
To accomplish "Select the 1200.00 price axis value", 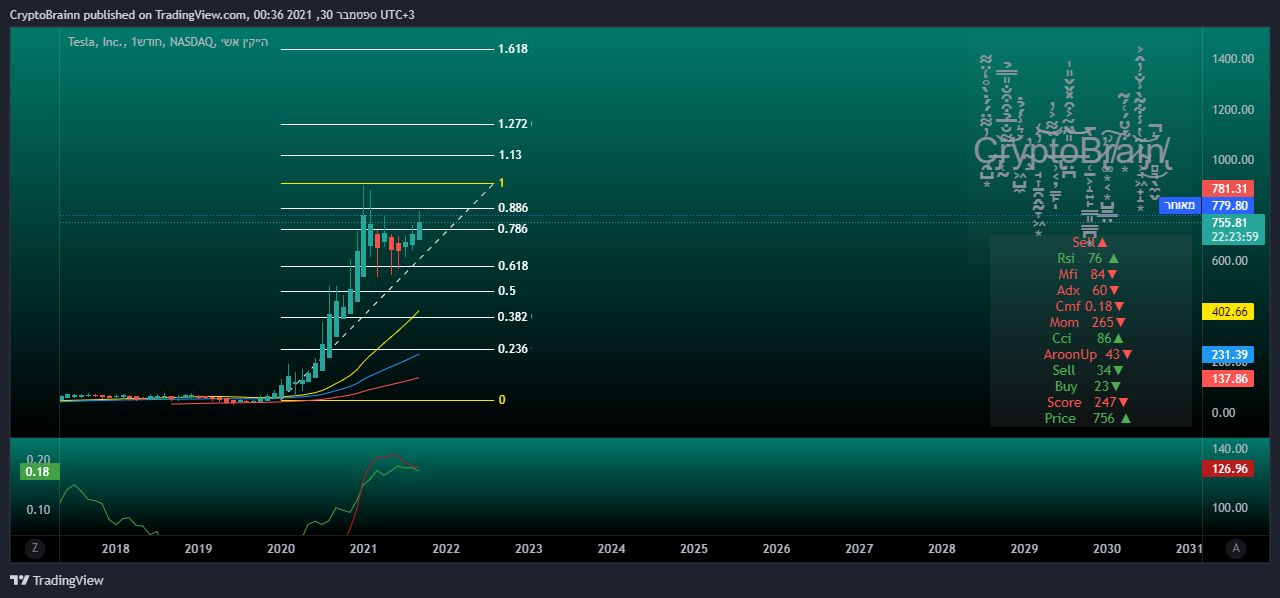I will pyautogui.click(x=1233, y=109).
